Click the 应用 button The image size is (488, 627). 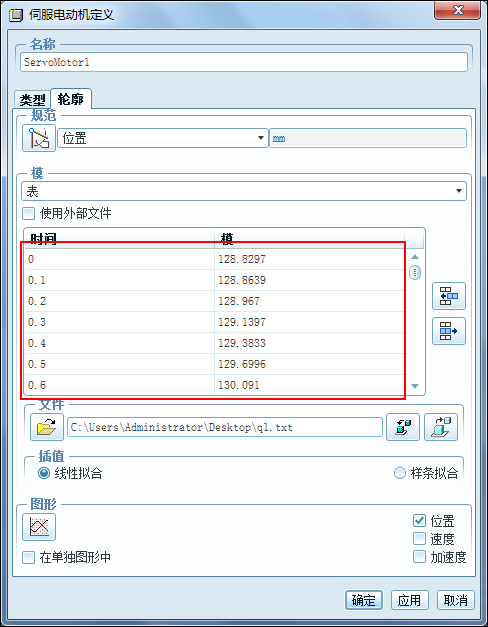click(x=410, y=600)
